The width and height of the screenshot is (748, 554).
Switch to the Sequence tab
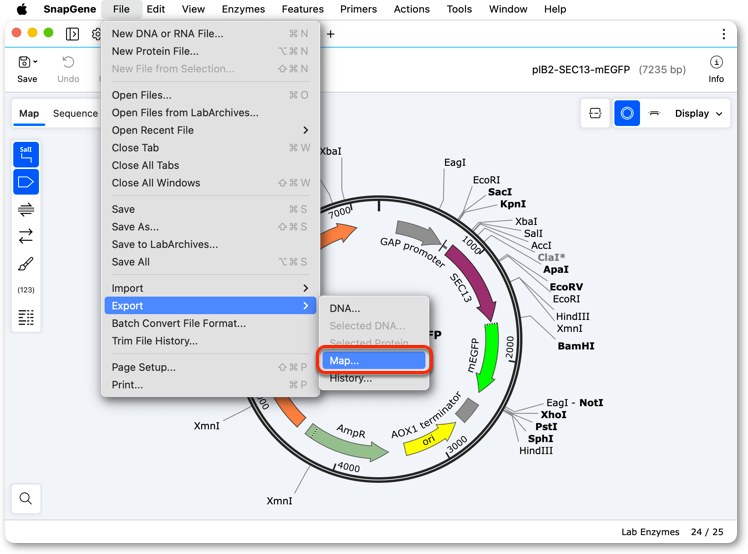pyautogui.click(x=75, y=114)
